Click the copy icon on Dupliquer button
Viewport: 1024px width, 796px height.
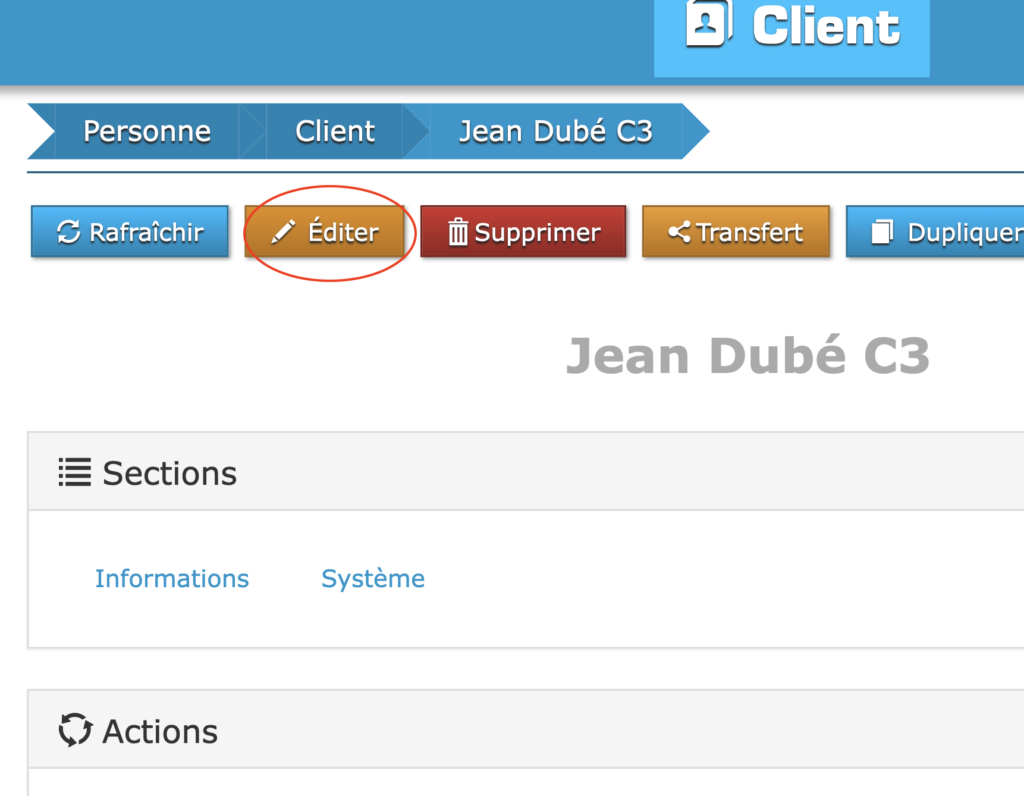pos(881,233)
